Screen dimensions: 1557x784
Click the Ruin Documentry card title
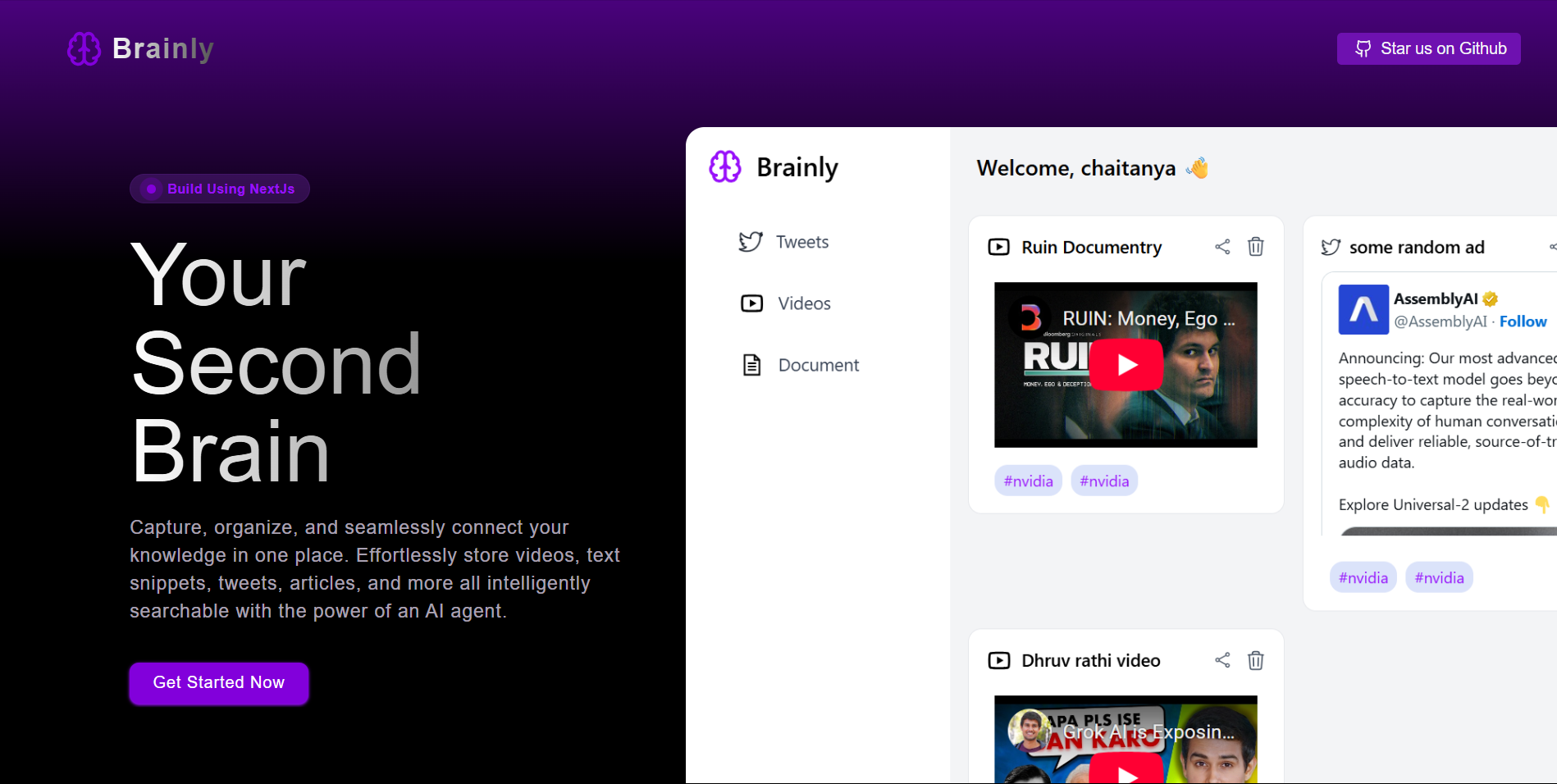(1092, 247)
